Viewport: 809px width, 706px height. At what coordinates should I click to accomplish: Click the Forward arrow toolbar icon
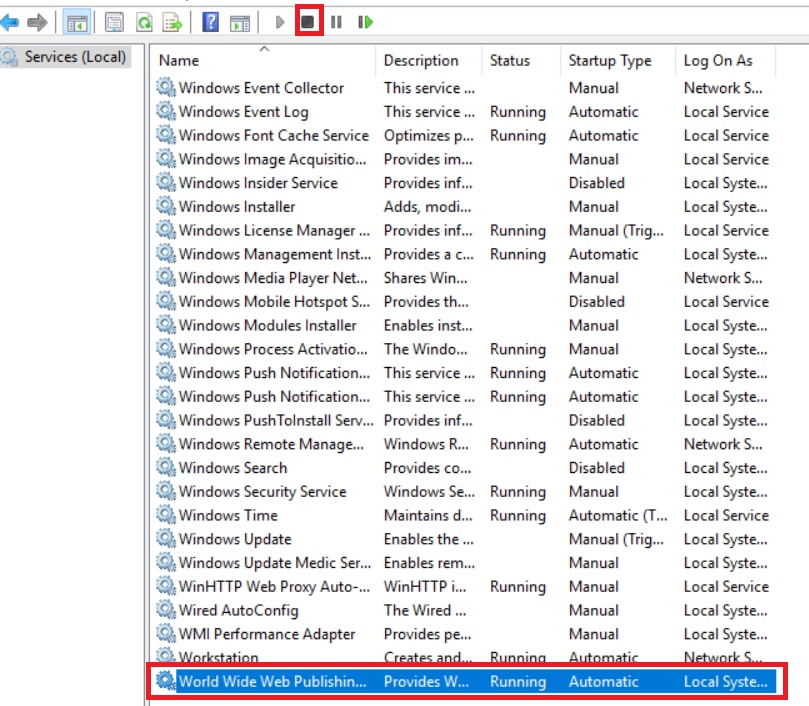point(37,22)
